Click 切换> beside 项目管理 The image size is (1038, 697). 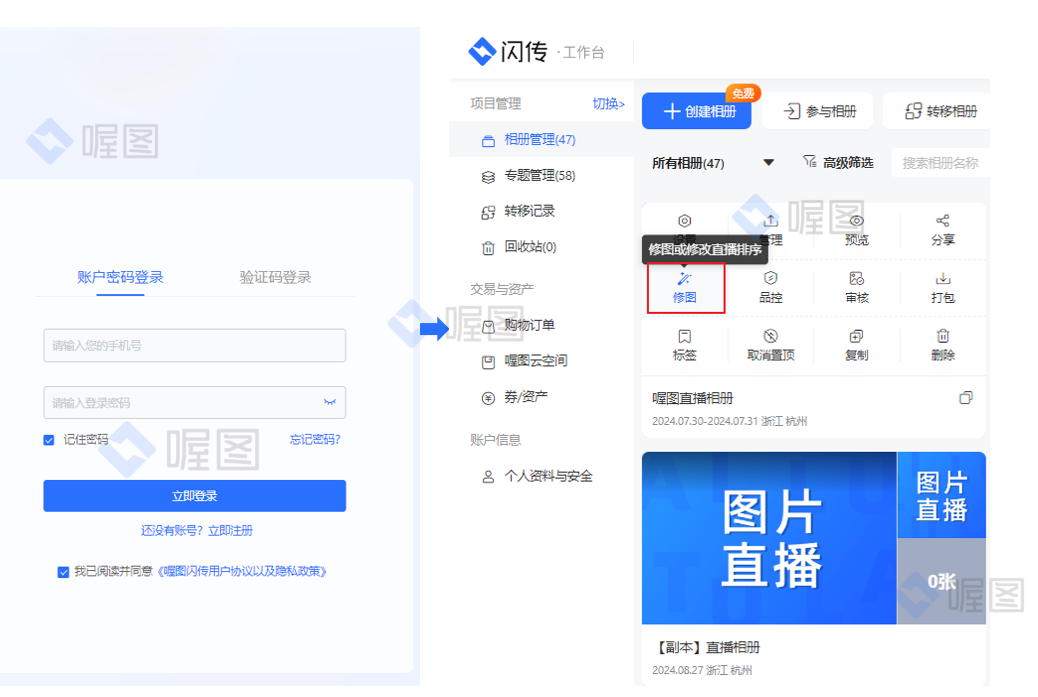point(608,103)
